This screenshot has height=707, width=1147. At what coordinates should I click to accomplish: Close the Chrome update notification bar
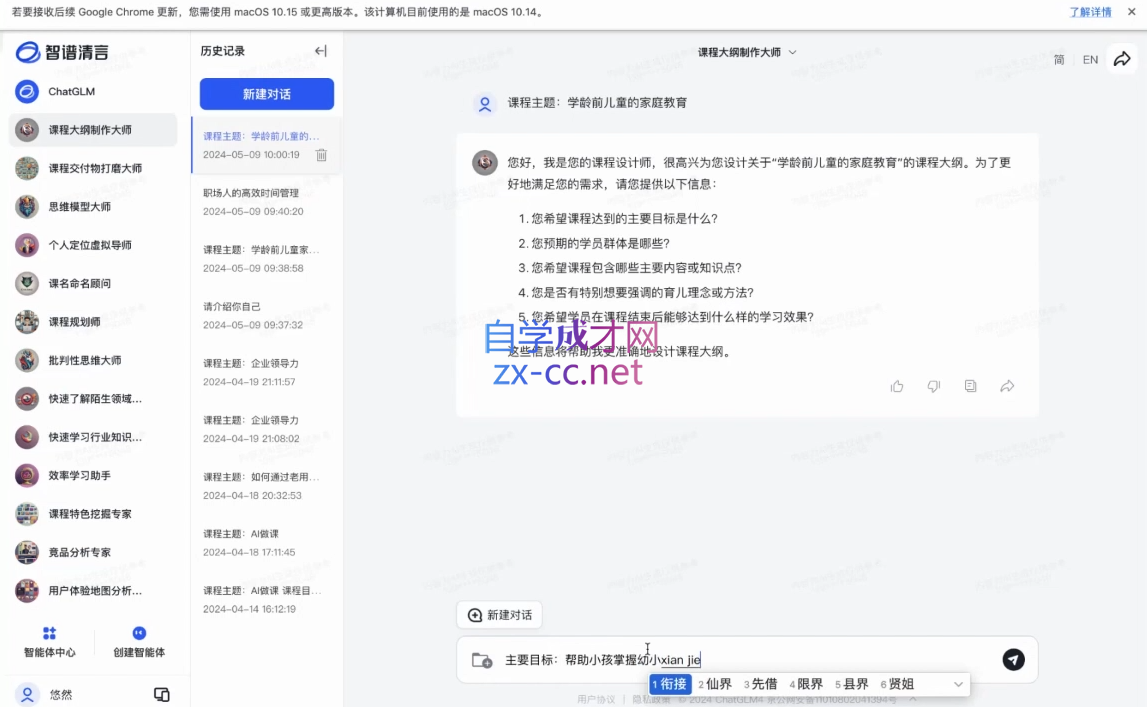point(1132,12)
